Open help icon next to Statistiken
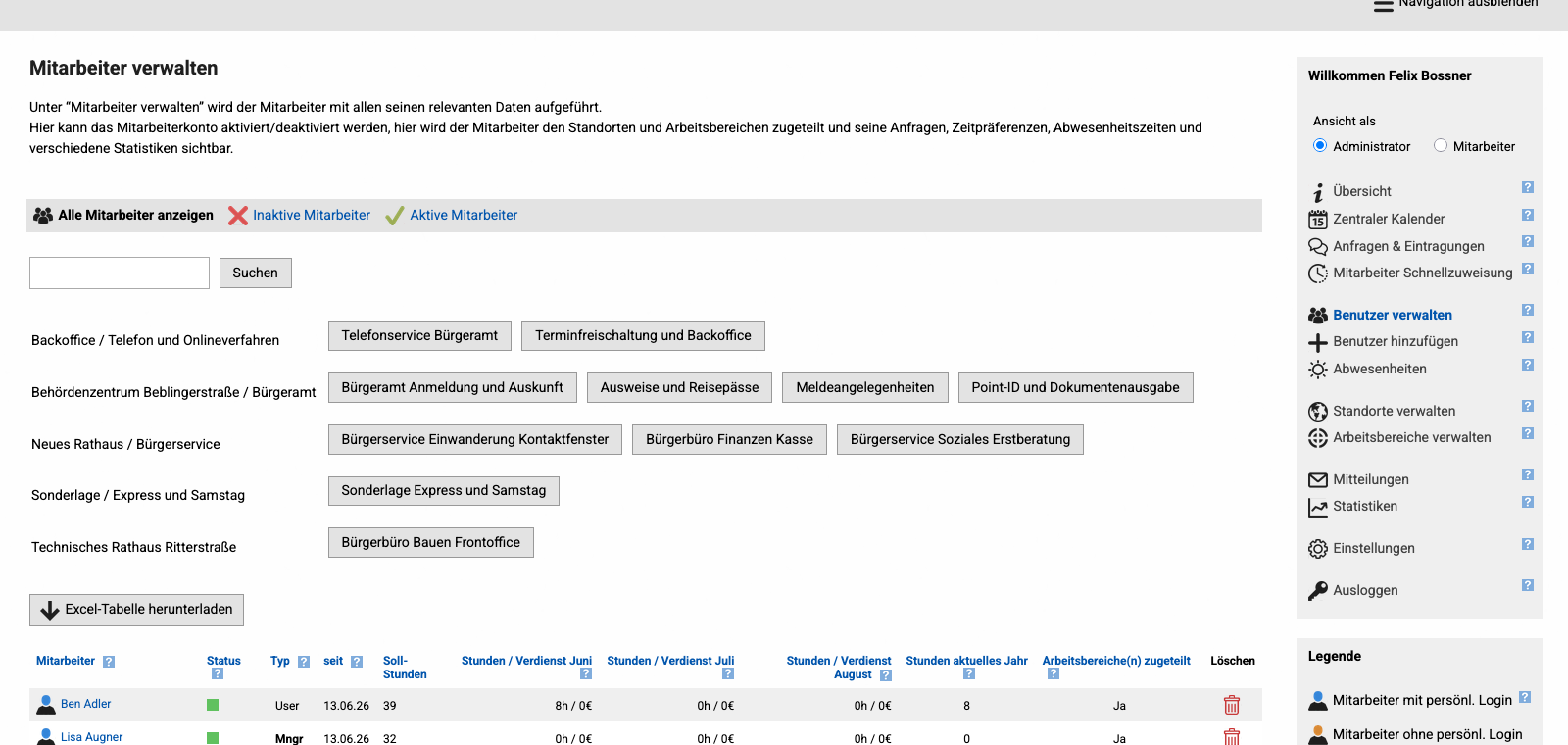 coord(1527,502)
